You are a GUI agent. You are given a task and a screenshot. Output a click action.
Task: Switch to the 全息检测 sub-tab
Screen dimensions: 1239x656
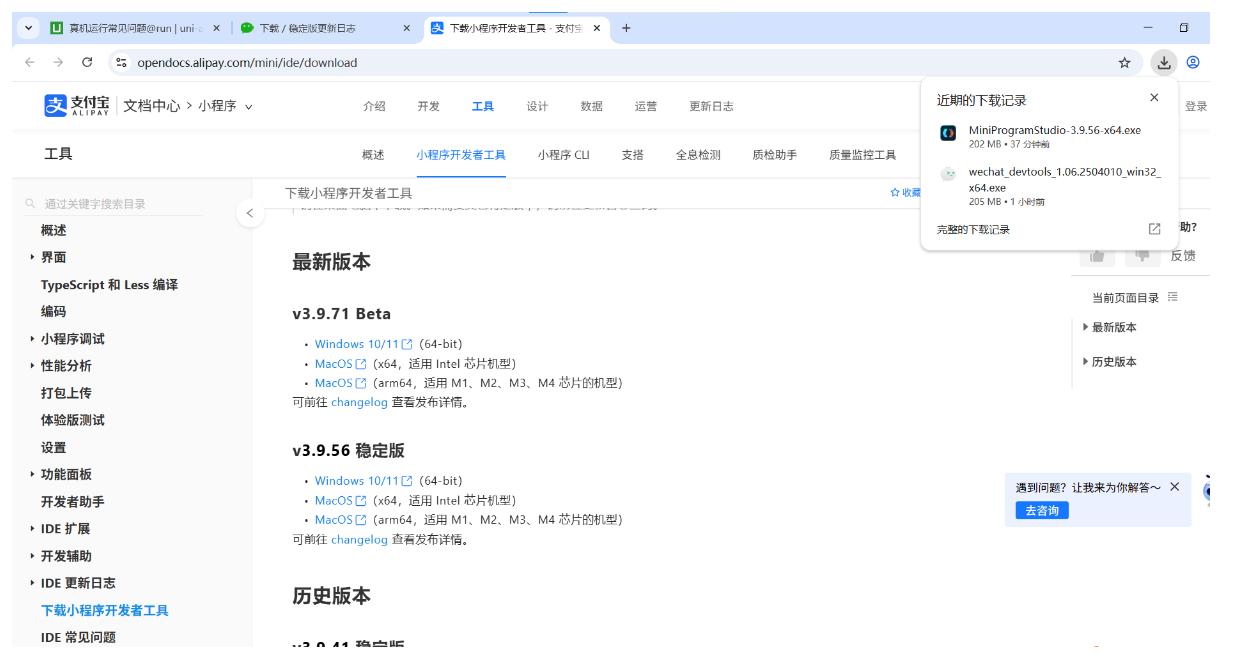point(698,155)
